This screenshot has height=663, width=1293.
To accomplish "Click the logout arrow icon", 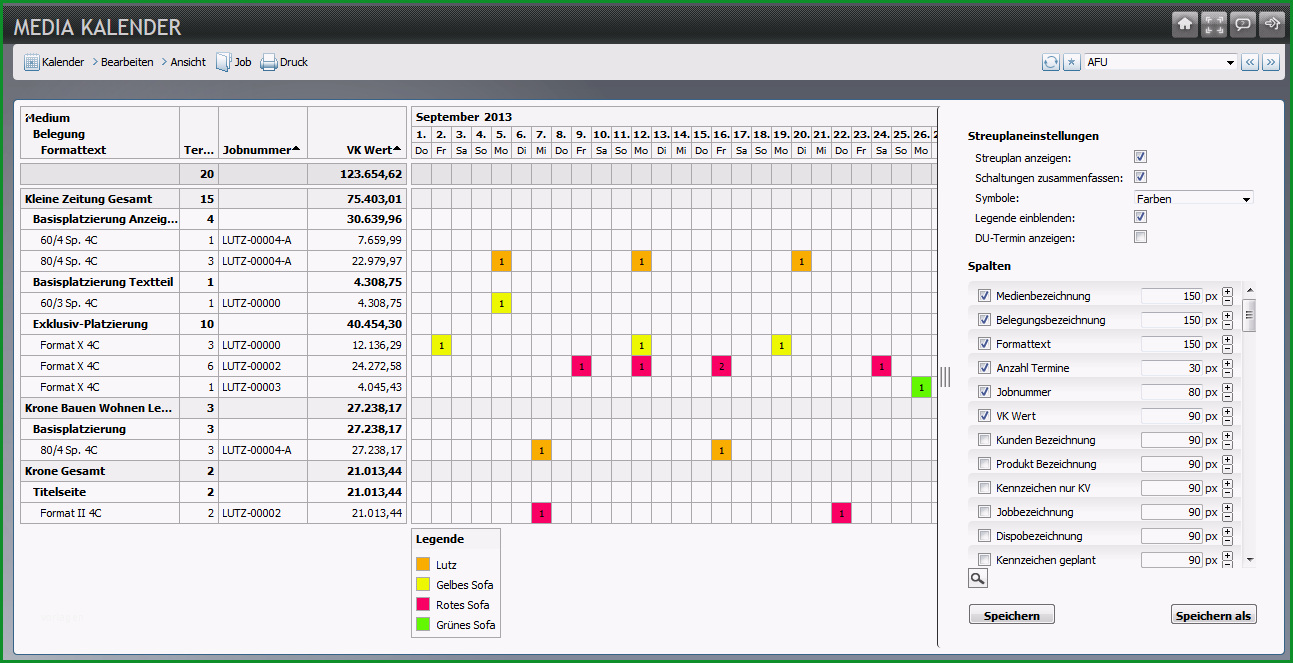I will pos(1272,25).
